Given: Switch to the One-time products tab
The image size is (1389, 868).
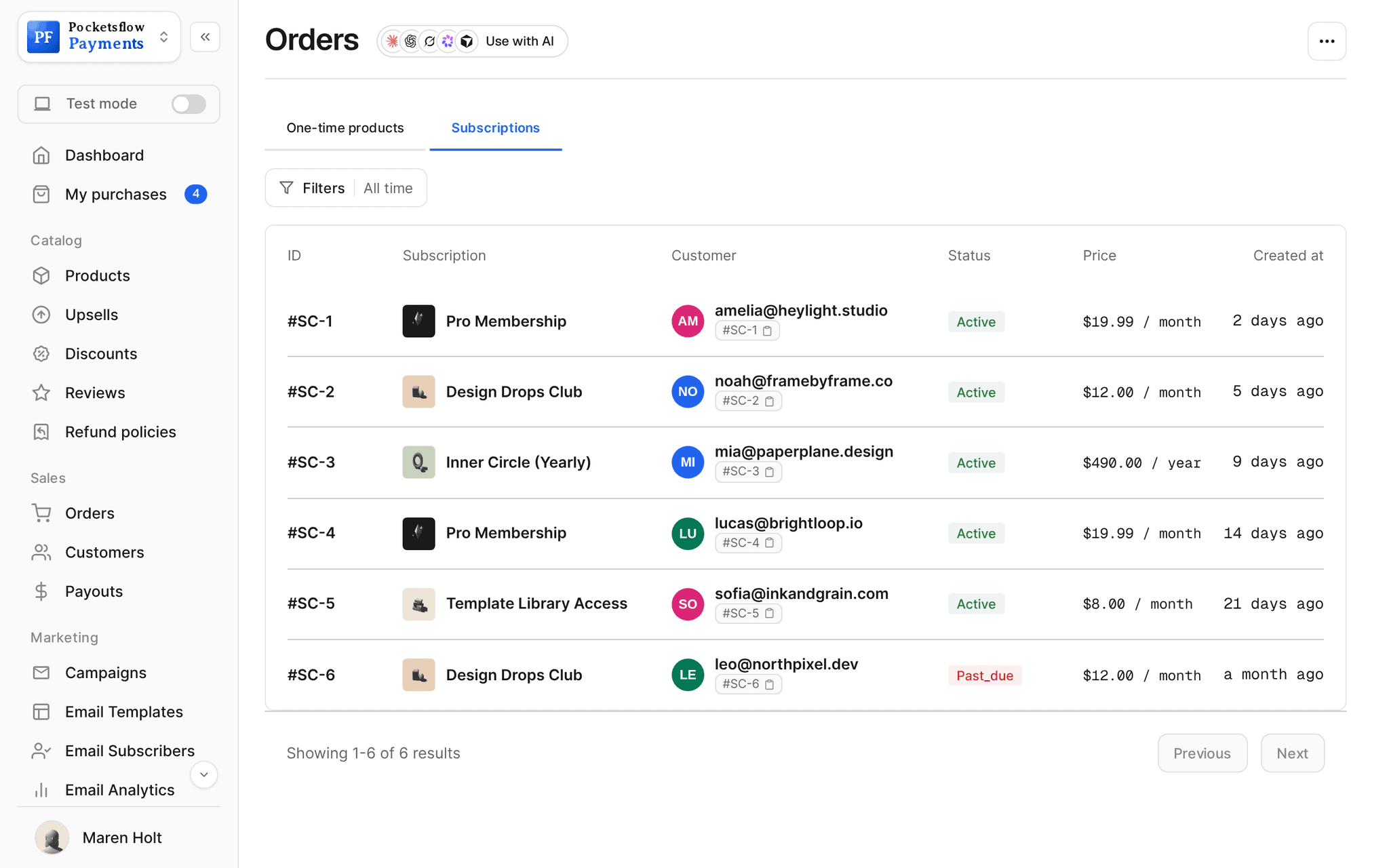Looking at the screenshot, I should pos(345,128).
